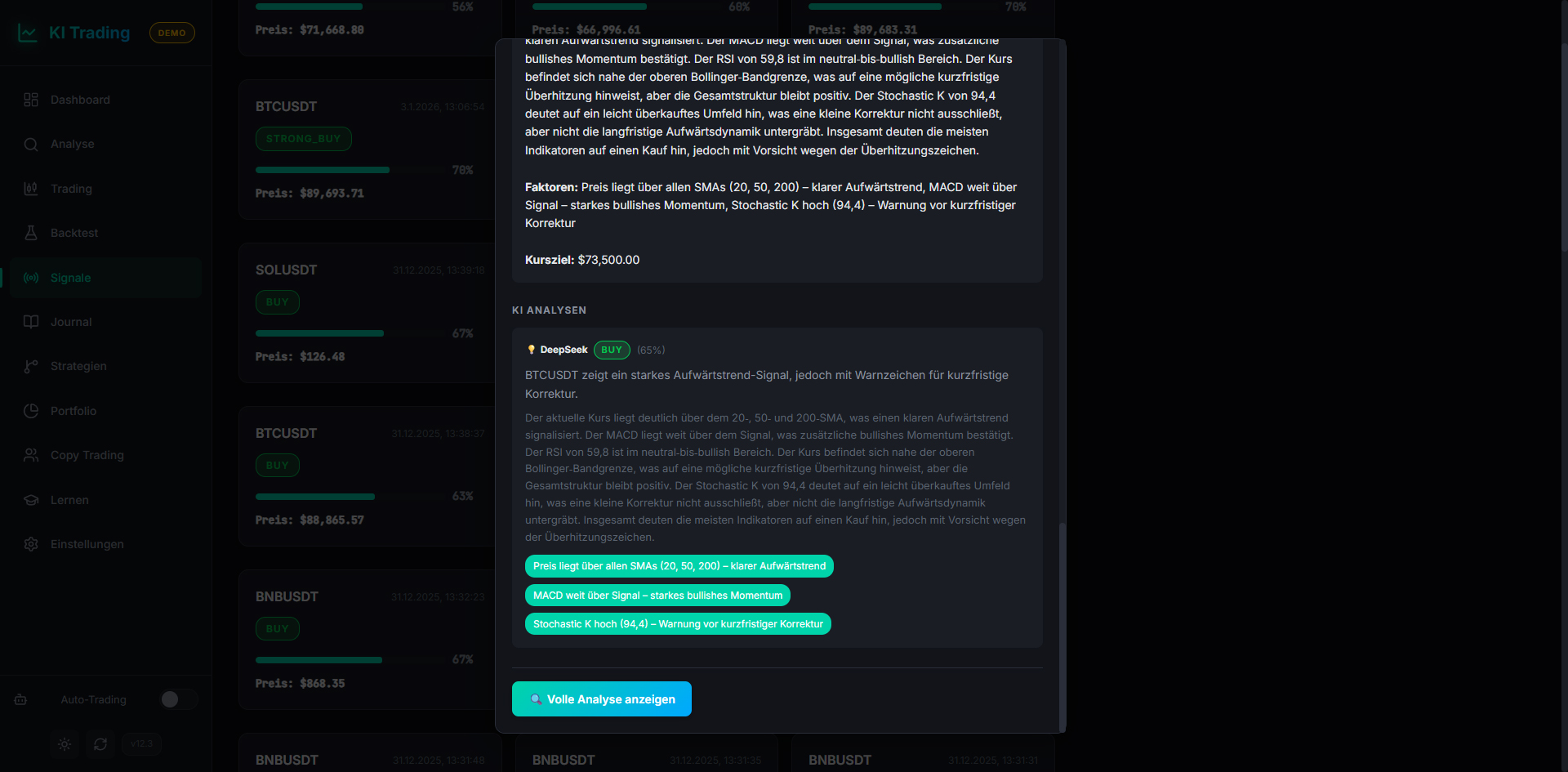Enable the Auto-Trading toggle
The width and height of the screenshot is (1568, 772).
tap(177, 699)
